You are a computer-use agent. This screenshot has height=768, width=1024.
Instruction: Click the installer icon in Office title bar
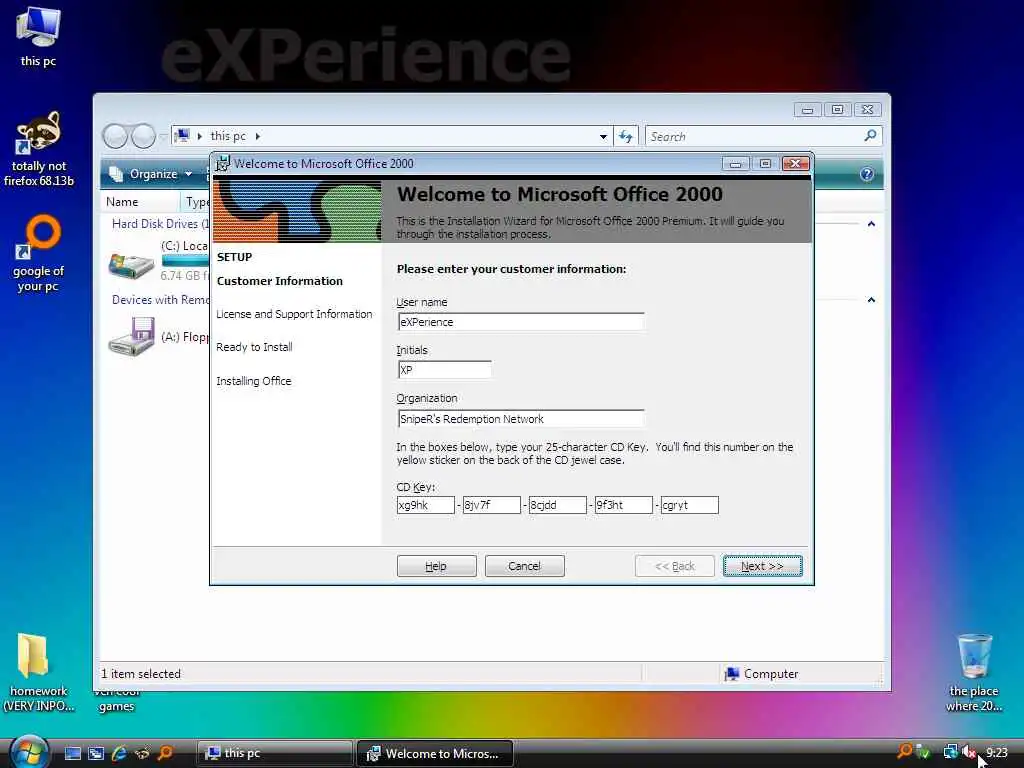[223, 163]
